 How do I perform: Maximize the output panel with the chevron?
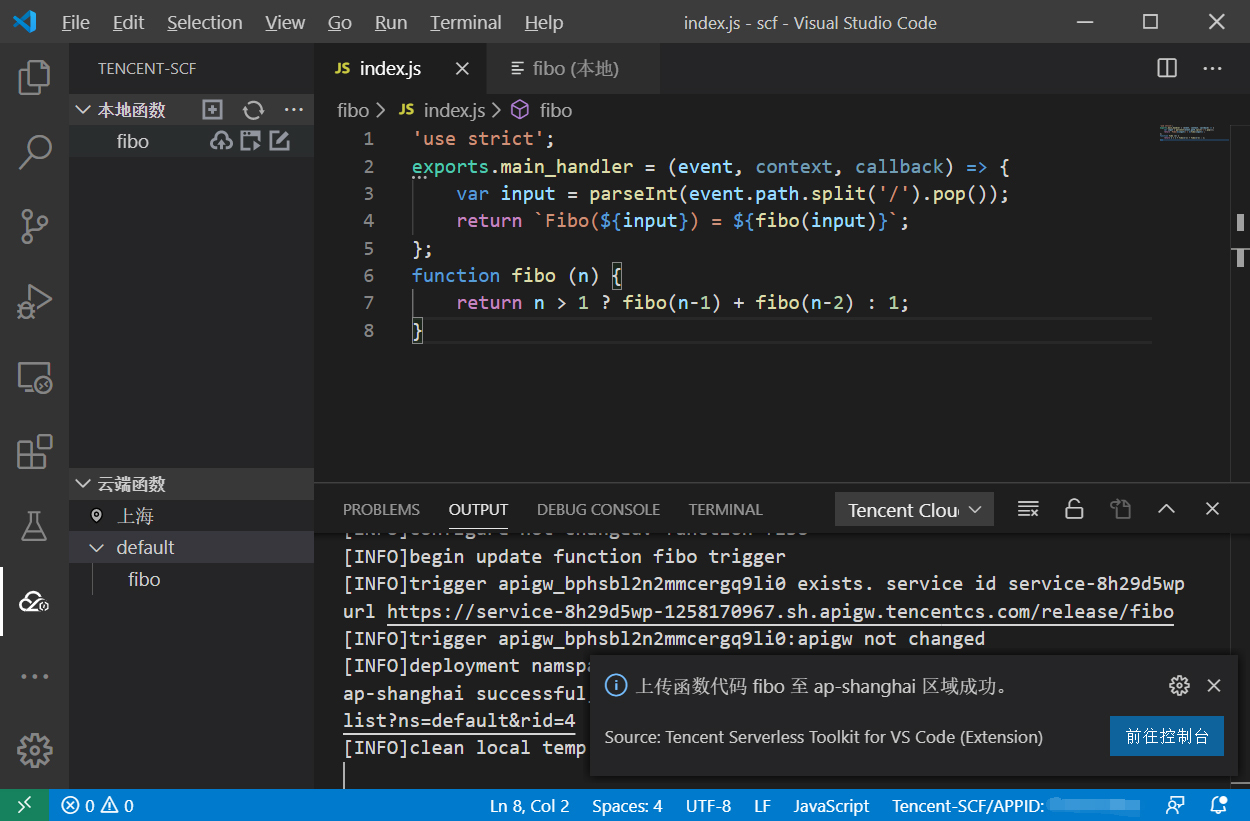coord(1166,509)
